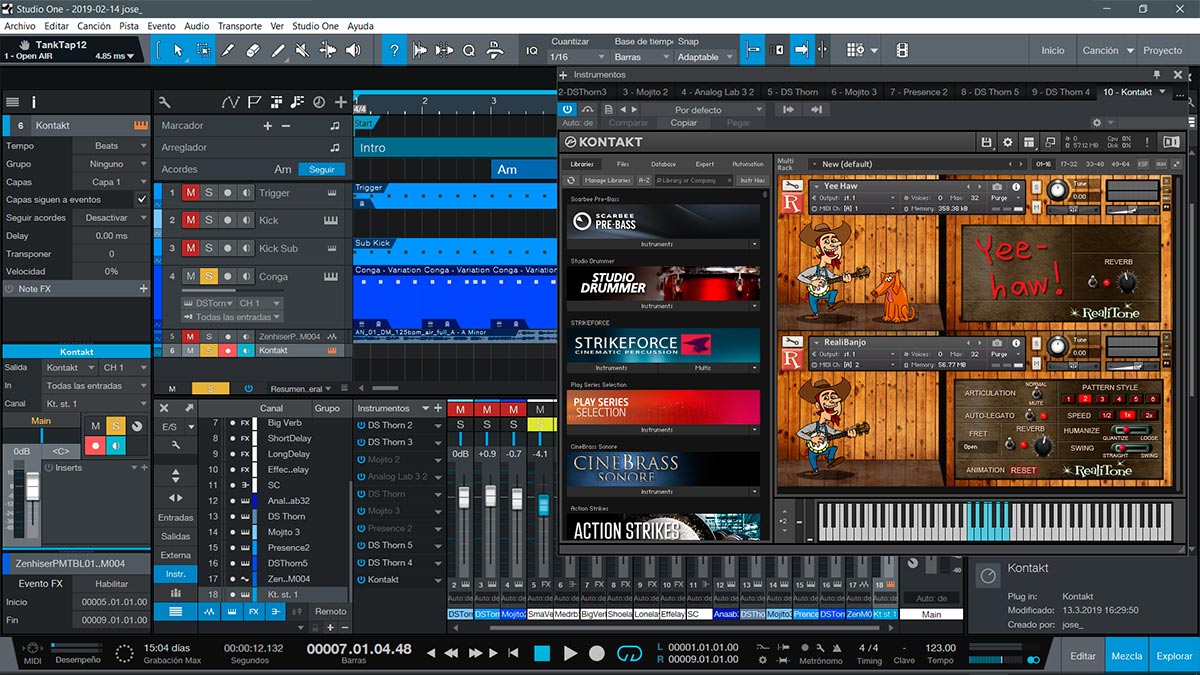Viewport: 1200px width, 675px height.
Task: Click the Yee Haw snapshot camera icon
Action: point(997,186)
